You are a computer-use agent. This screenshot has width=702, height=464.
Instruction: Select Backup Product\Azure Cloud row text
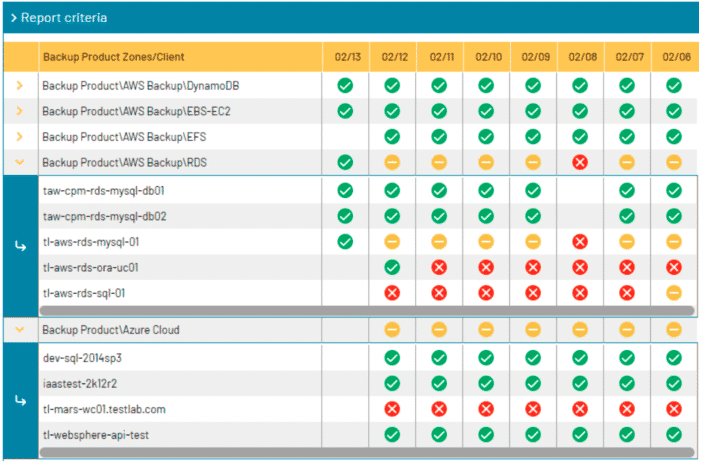[x=111, y=330]
